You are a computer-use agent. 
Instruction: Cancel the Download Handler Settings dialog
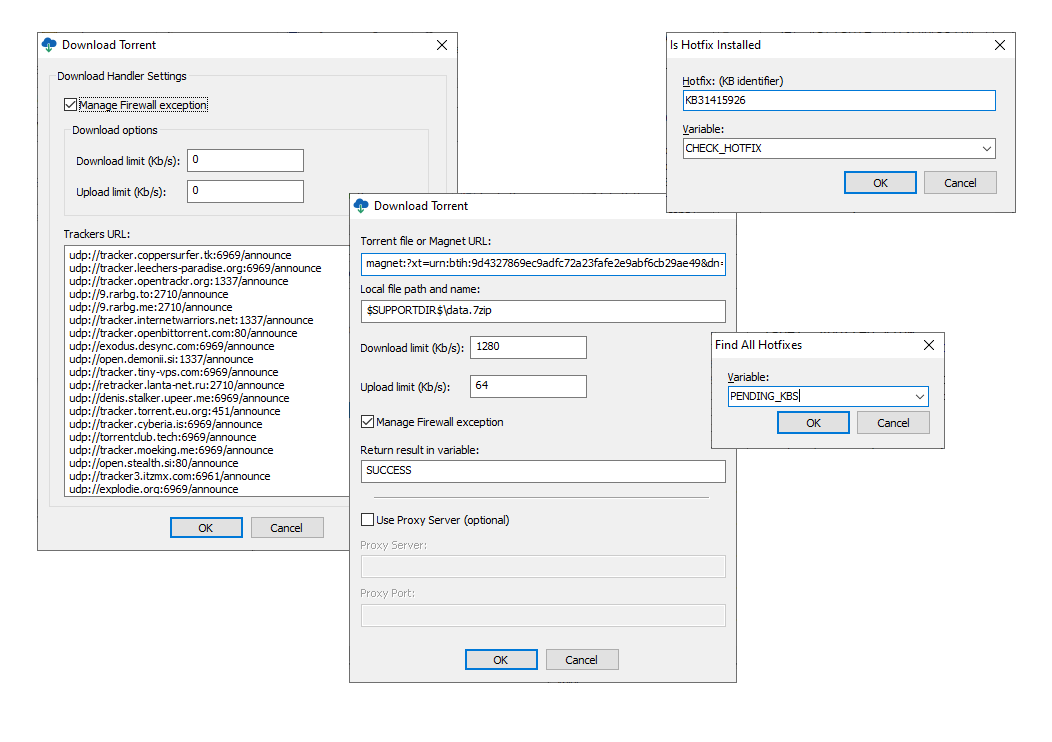click(x=286, y=528)
